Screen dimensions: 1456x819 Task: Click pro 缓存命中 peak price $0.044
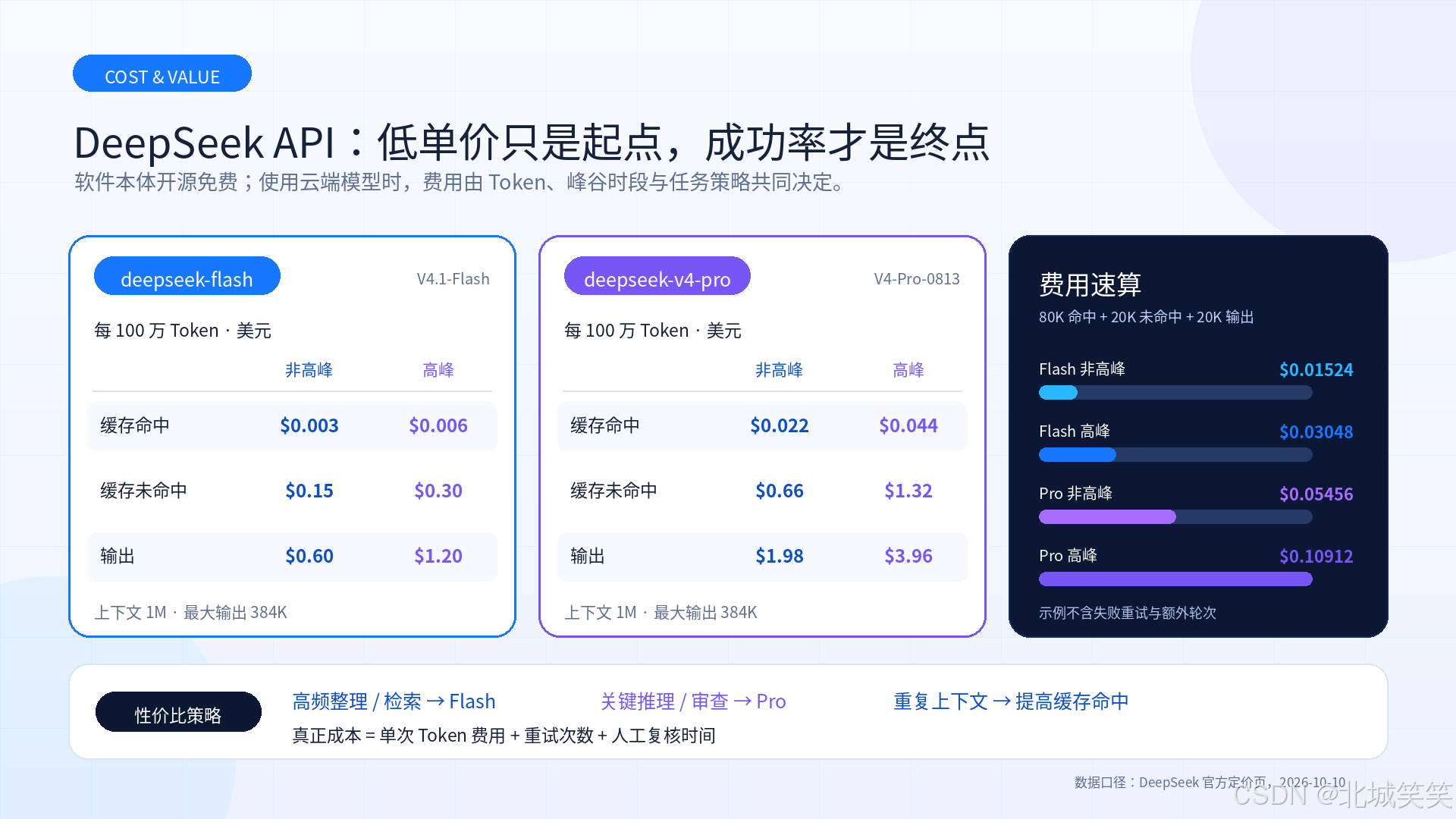tap(908, 425)
